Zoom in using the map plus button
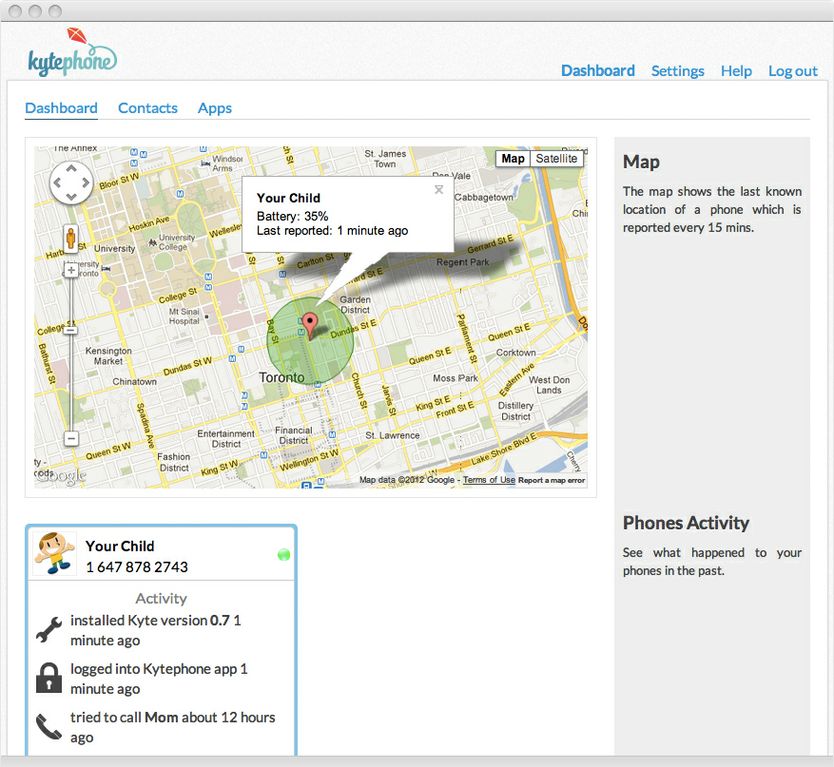Image resolution: width=834 pixels, height=767 pixels. pyautogui.click(x=71, y=270)
